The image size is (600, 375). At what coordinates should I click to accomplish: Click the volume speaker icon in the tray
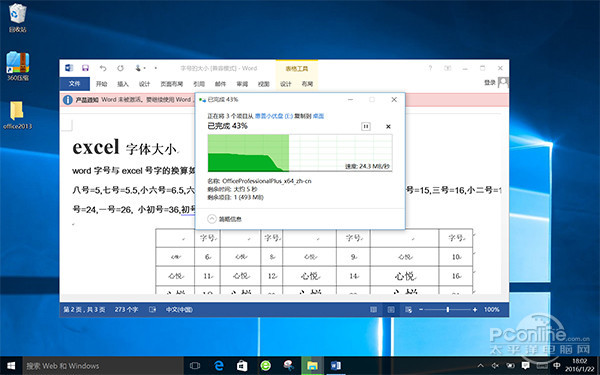pos(495,365)
